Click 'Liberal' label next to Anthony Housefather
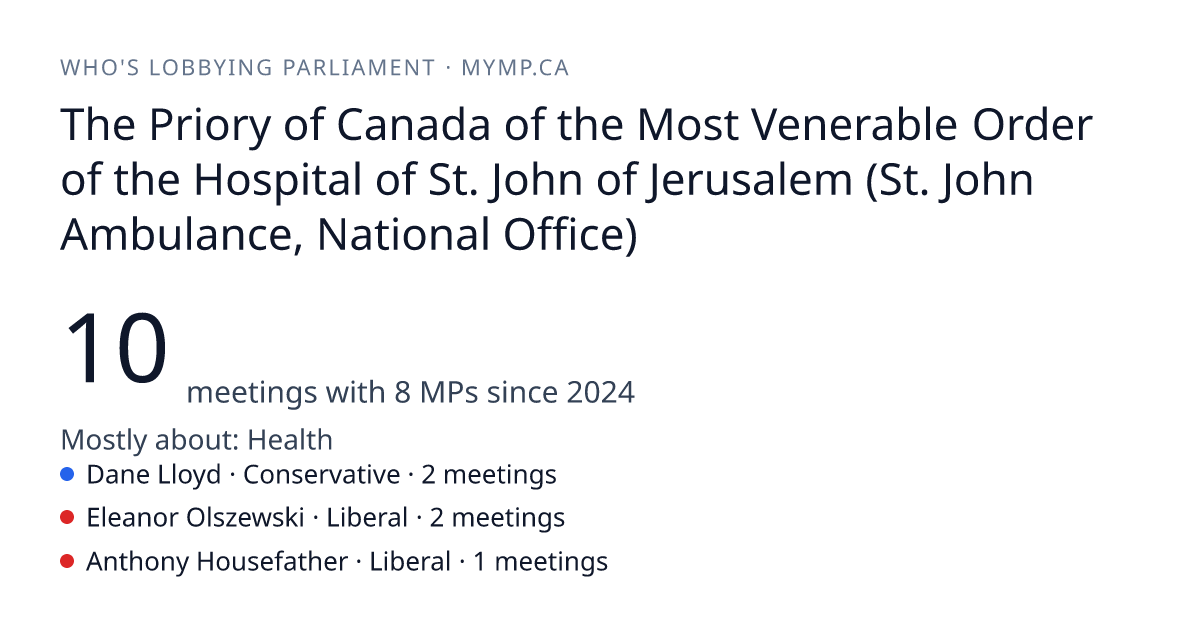Screen dimensions: 1200x630 coord(410,562)
